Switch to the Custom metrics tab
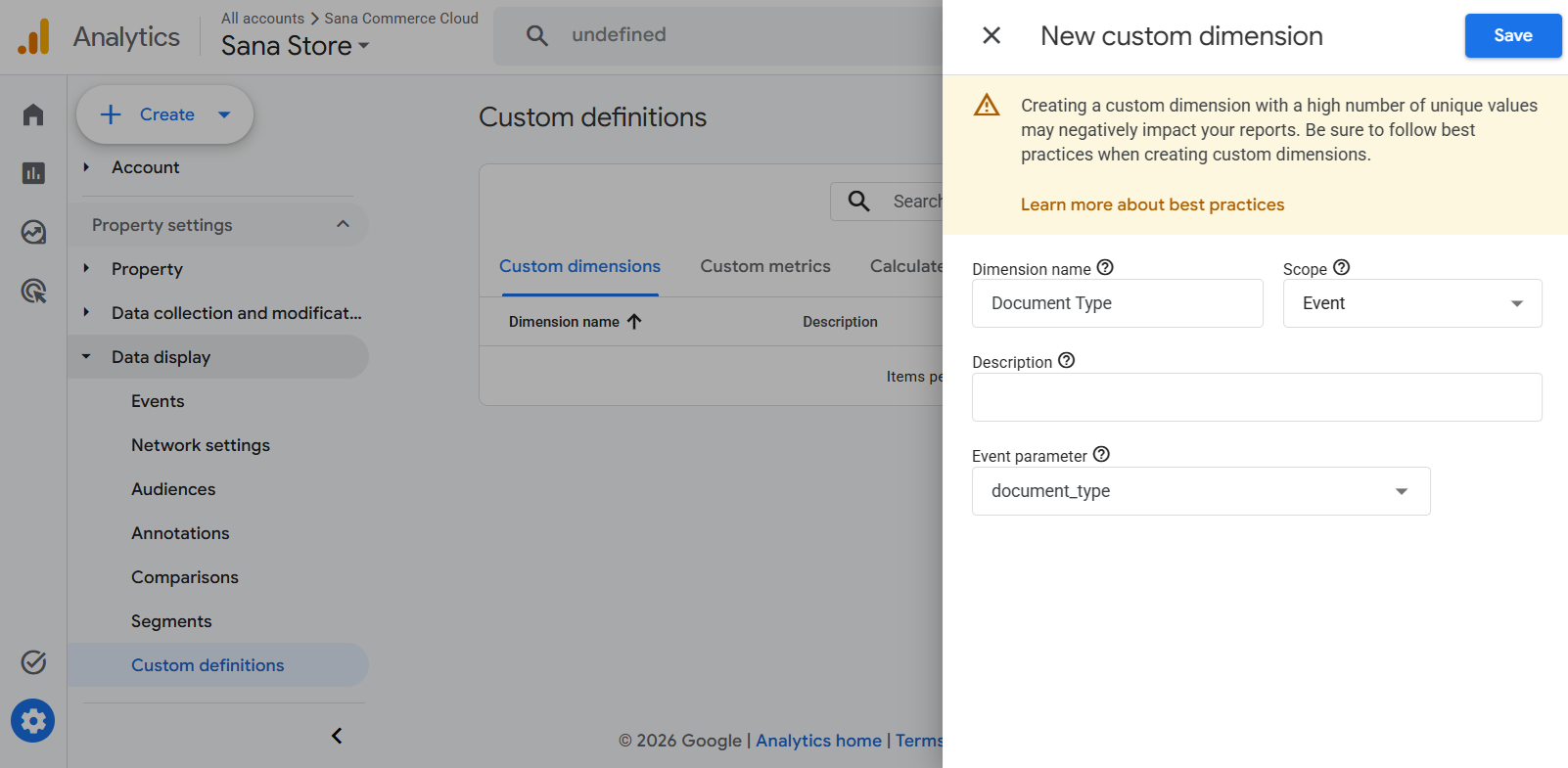The image size is (1568, 768). coord(765,266)
